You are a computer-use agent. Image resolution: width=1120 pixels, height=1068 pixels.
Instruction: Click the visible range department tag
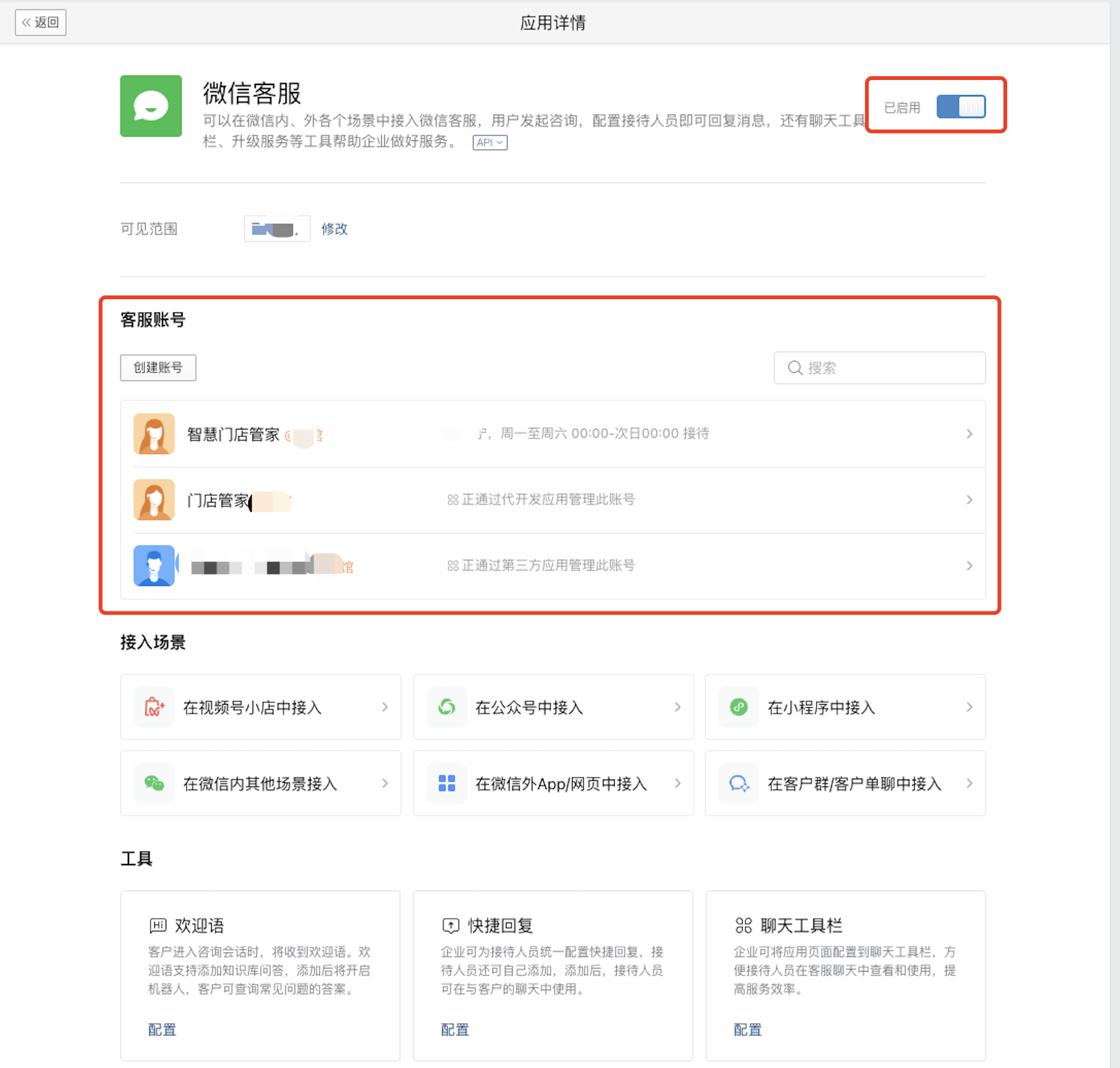277,229
